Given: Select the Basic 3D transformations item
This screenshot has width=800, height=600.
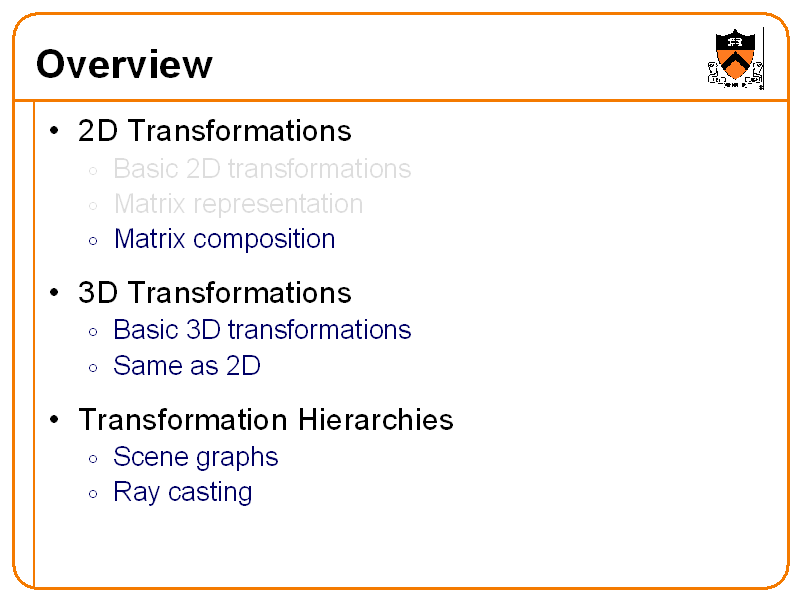Looking at the screenshot, I should pos(262,330).
